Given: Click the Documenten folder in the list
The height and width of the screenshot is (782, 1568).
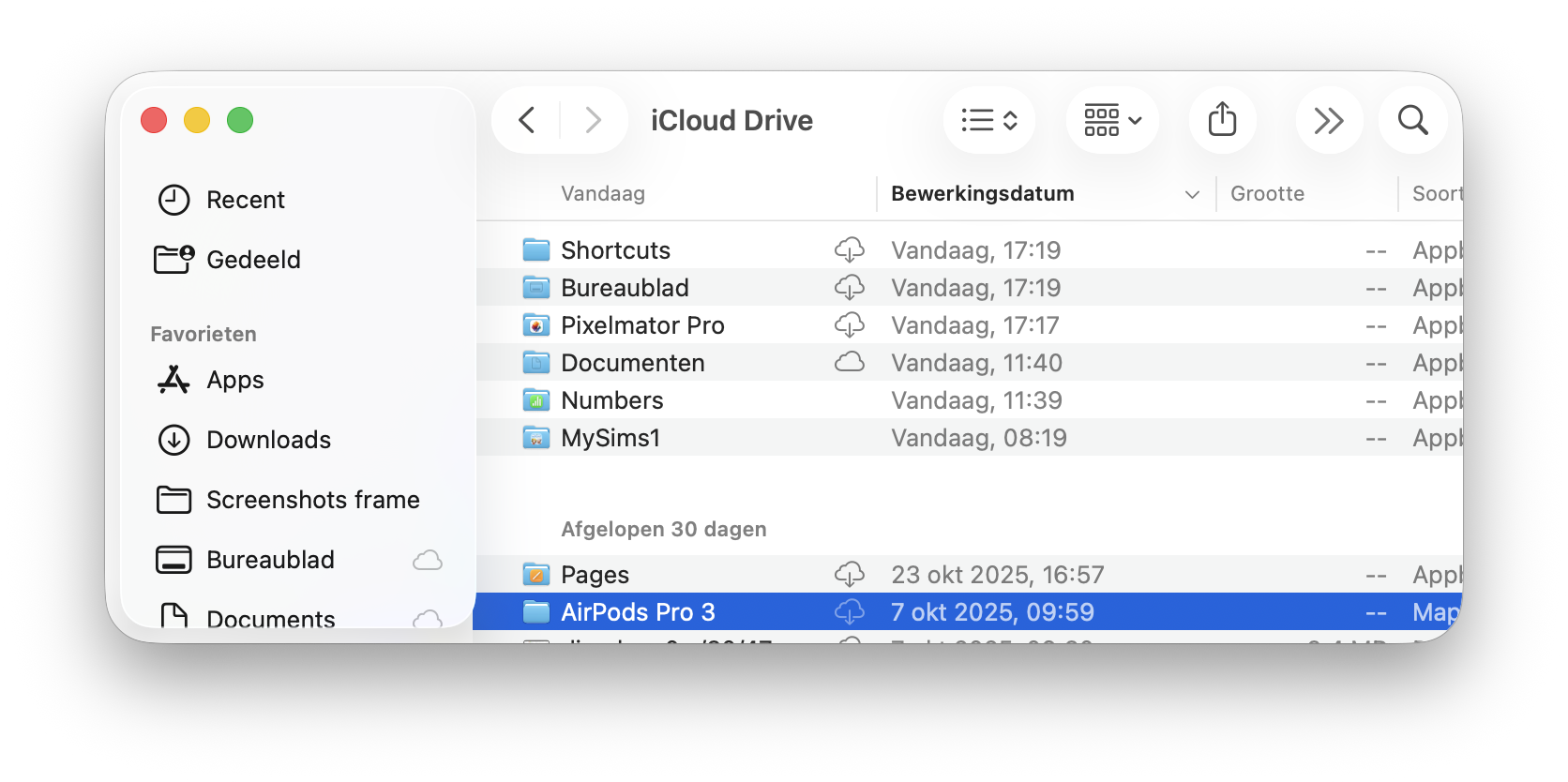Looking at the screenshot, I should pos(632,363).
